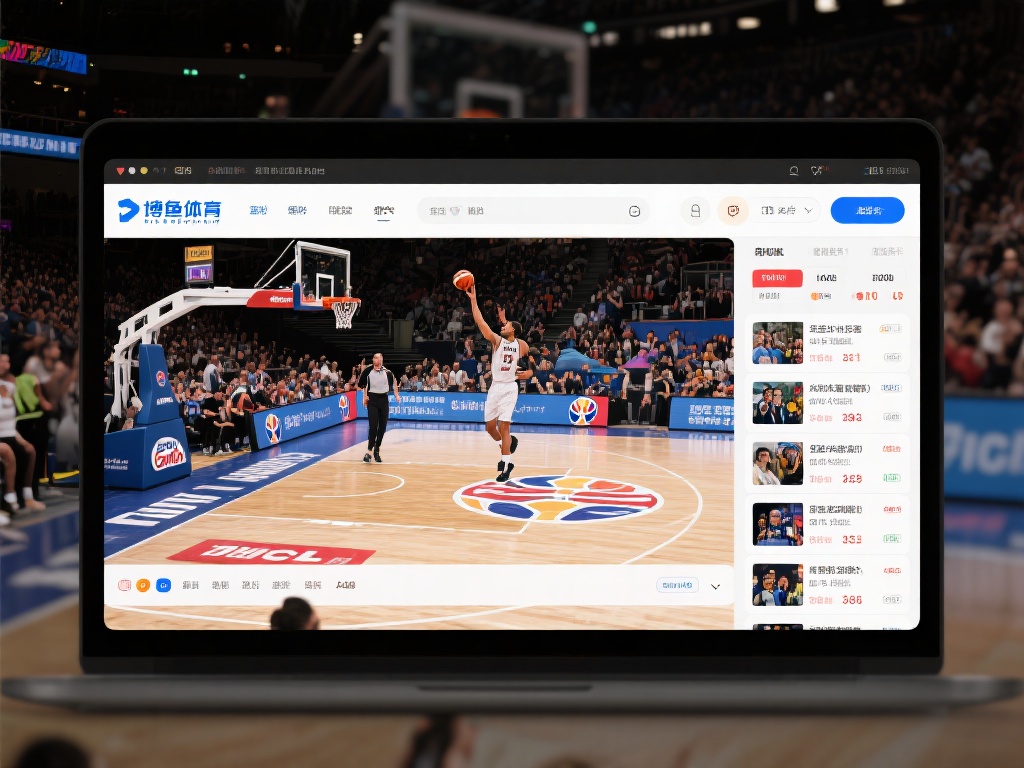
Task: Click the first navigation link after logo
Action: (x=258, y=210)
